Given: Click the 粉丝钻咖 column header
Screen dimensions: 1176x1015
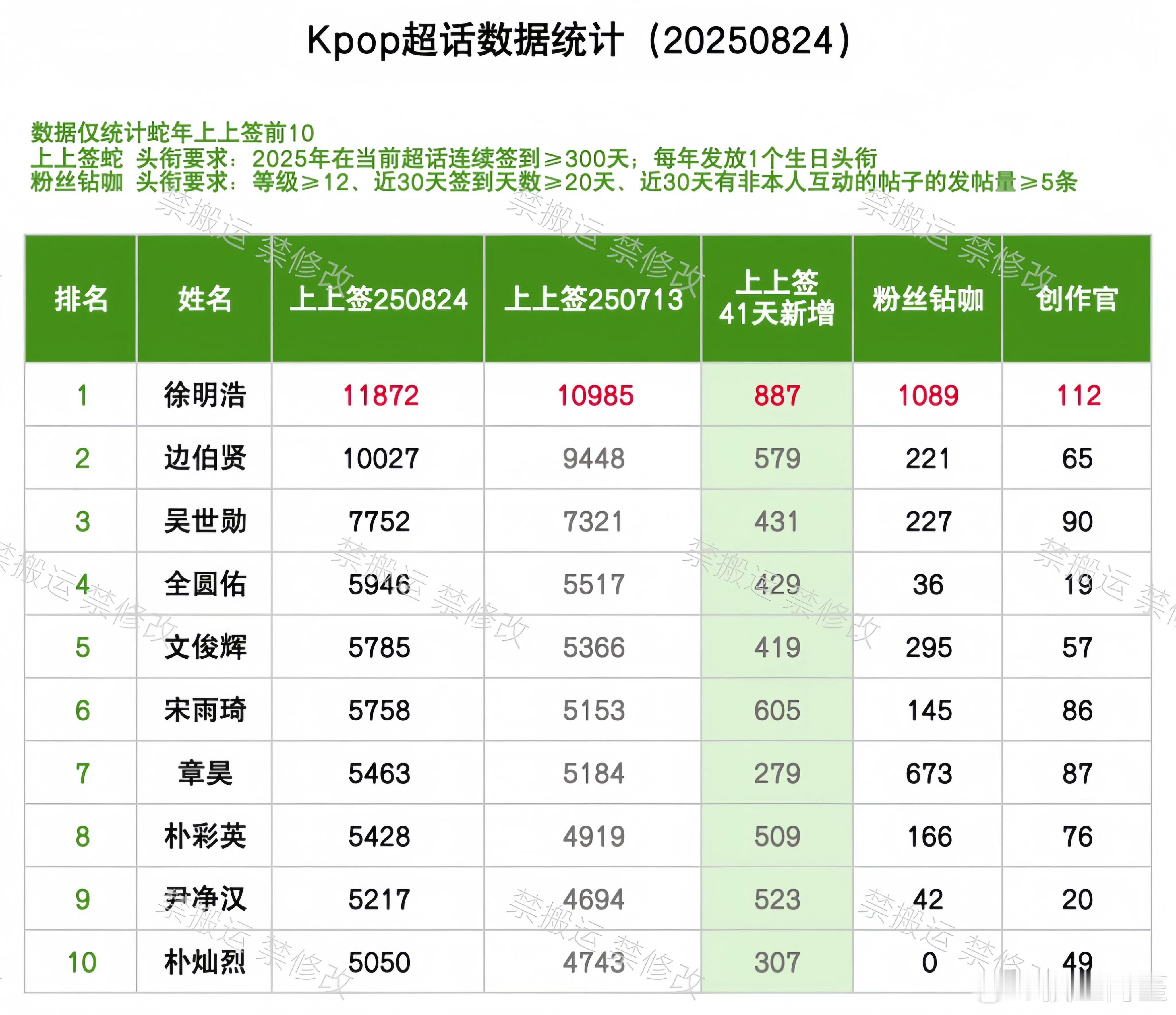Looking at the screenshot, I should click(928, 299).
